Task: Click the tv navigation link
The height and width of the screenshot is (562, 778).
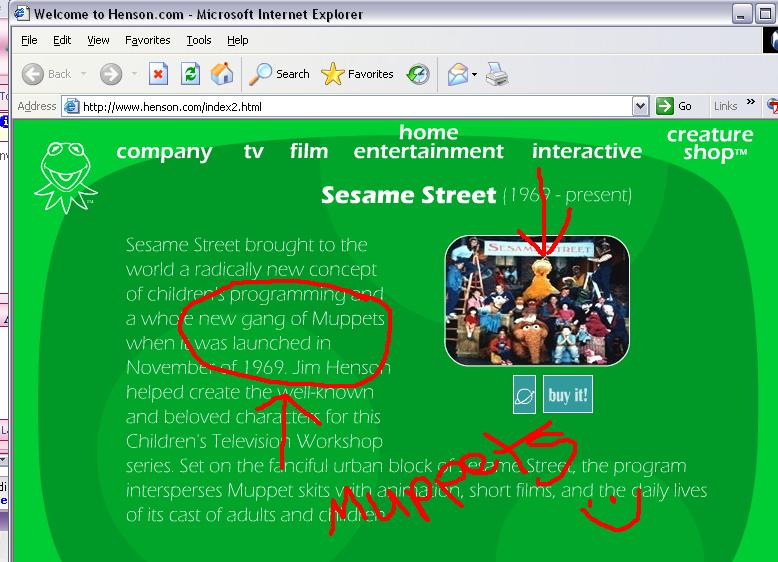Action: coord(253,151)
